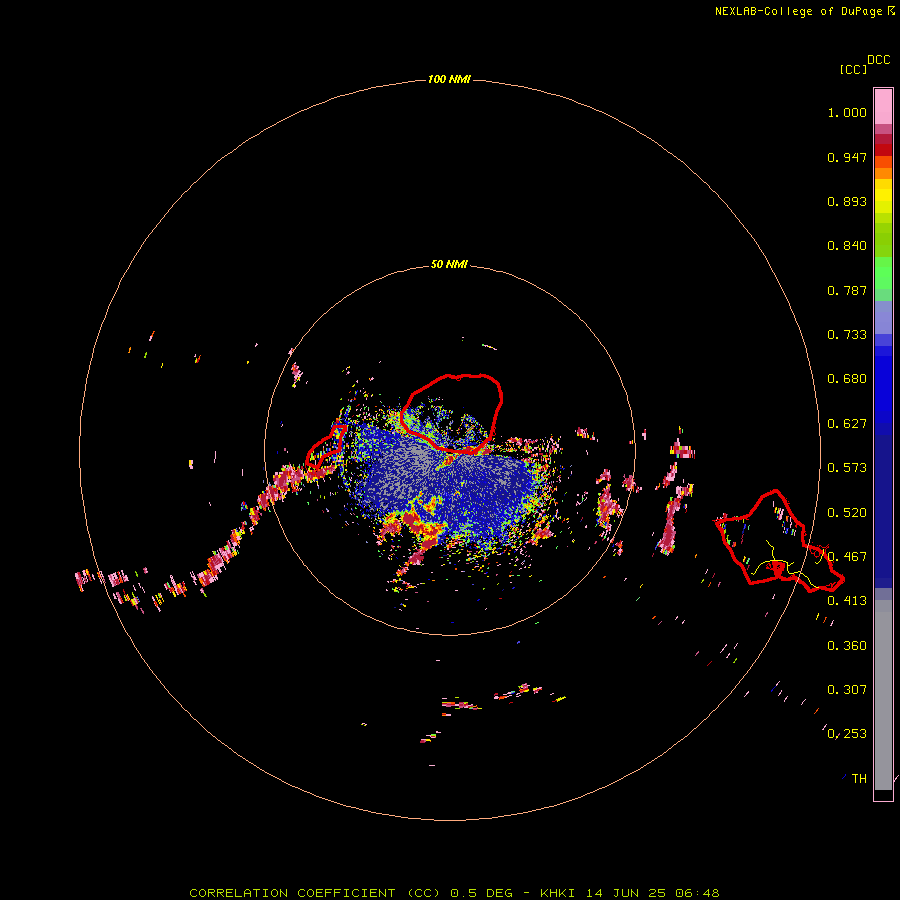Click the 0.573 color scale value
Viewport: 900px width, 900px height.
(x=847, y=468)
